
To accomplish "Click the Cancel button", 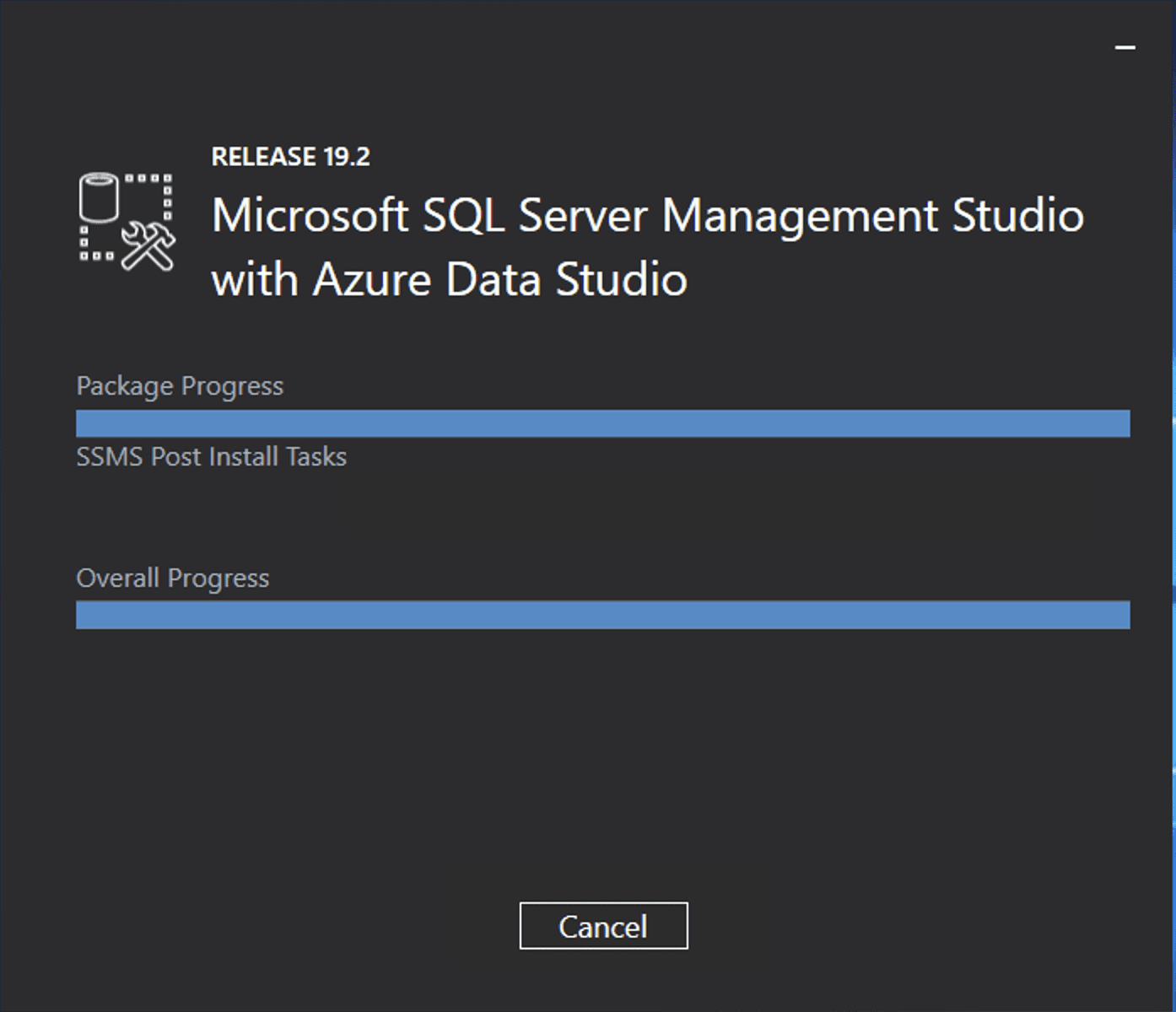I will coord(603,926).
